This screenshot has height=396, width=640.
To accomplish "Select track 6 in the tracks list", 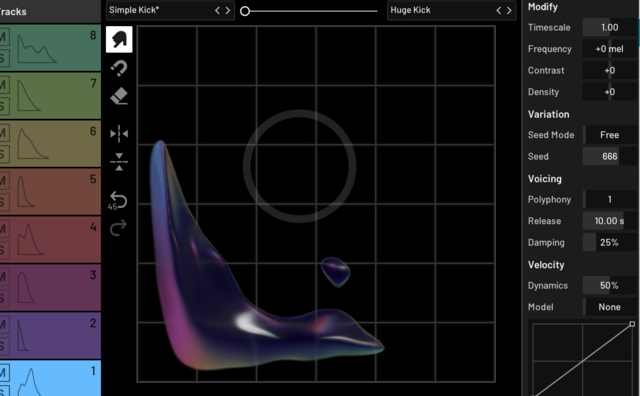I will [50, 144].
